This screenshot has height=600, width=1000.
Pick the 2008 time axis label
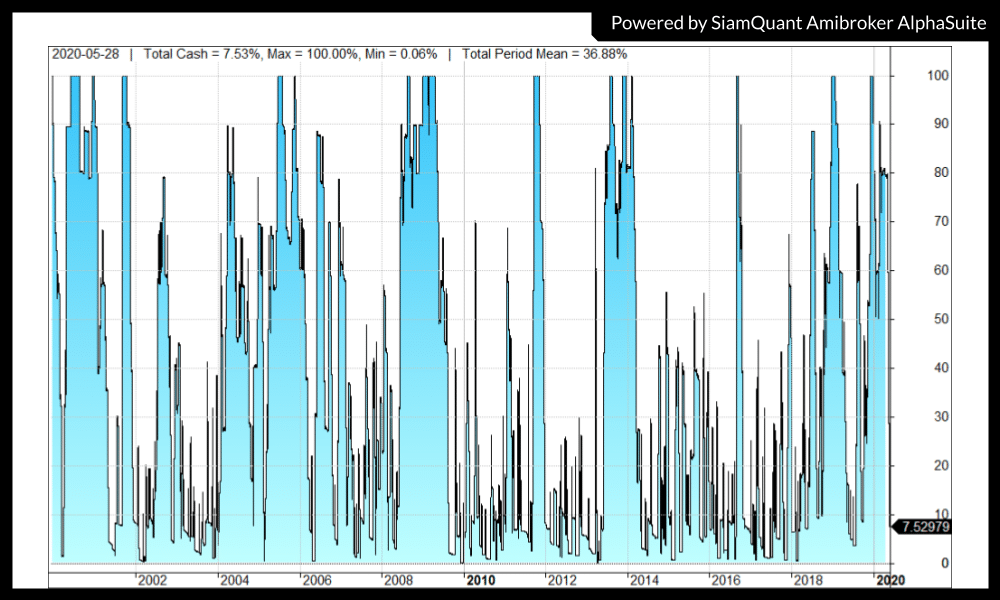[x=398, y=580]
